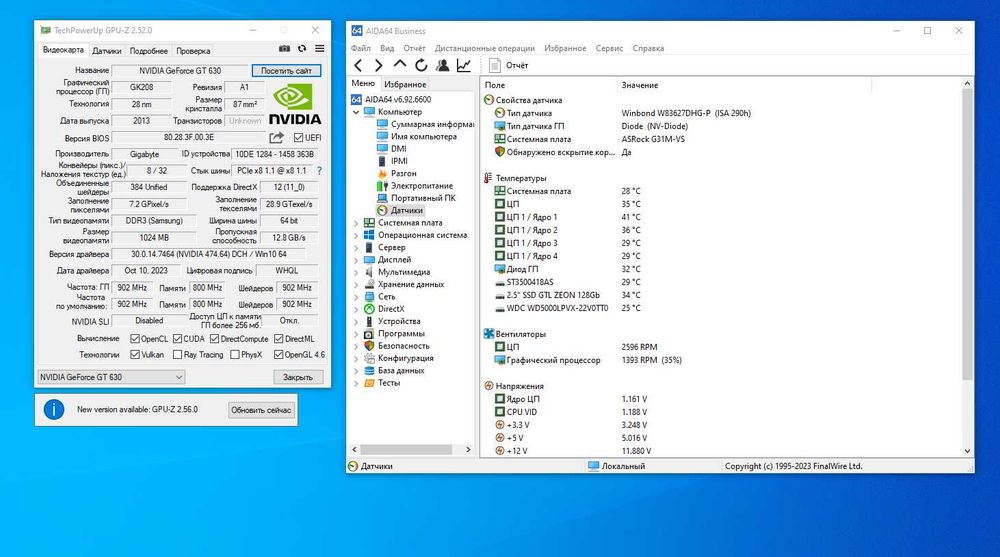Toggle the DirectML checkbox
The height and width of the screenshot is (557, 1000).
[279, 339]
